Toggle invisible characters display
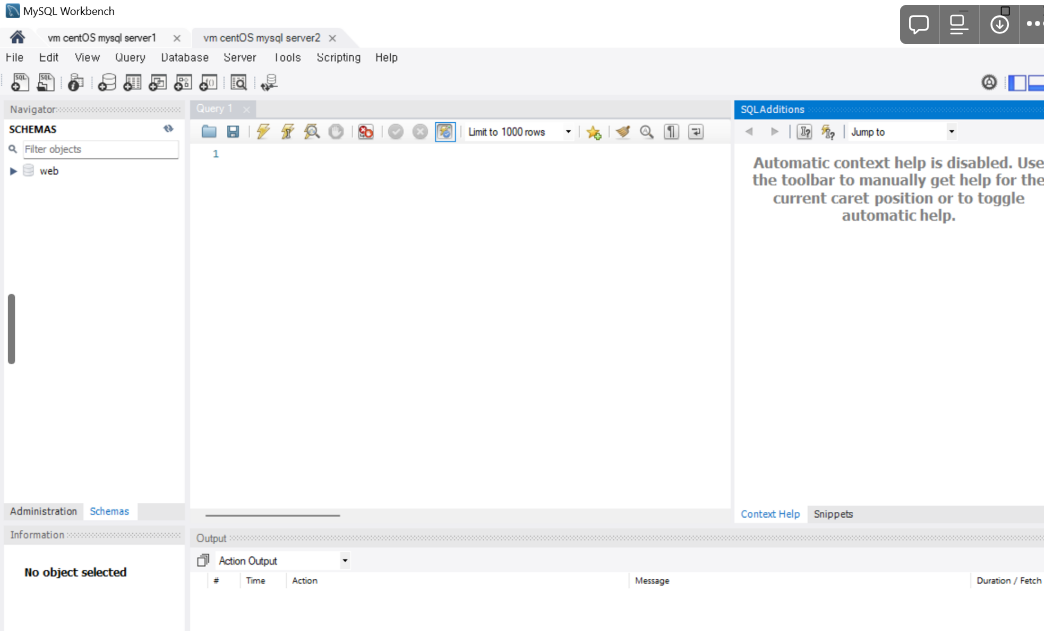 coord(671,132)
